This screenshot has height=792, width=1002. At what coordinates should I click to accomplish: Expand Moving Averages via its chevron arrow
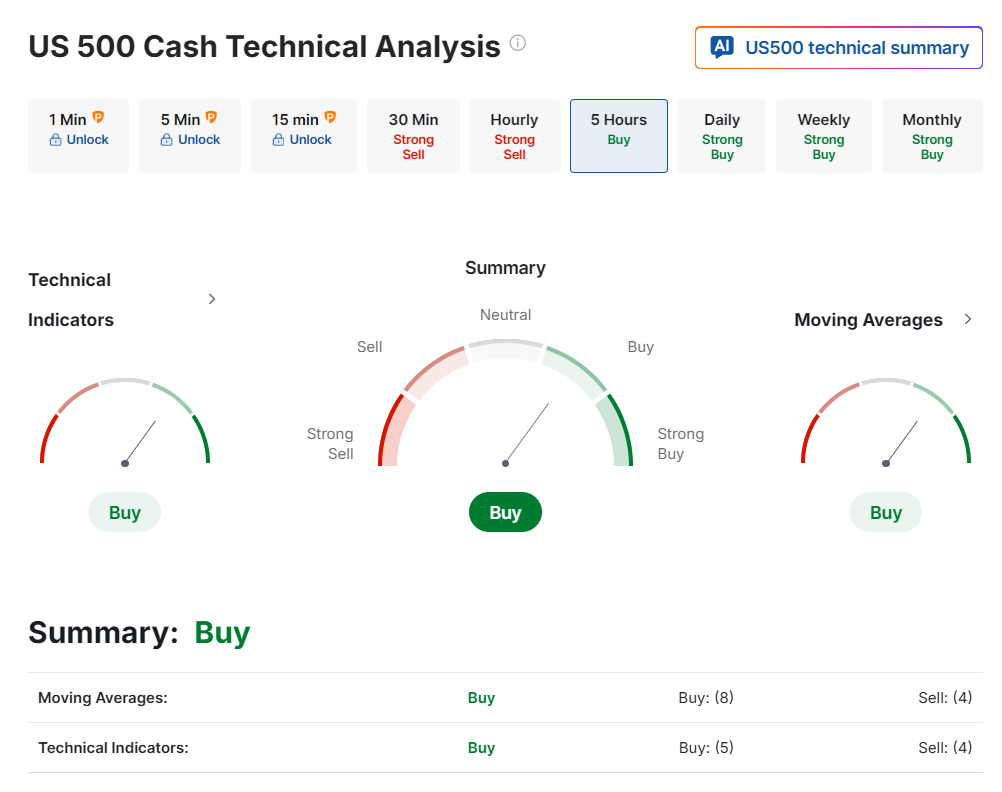[968, 319]
